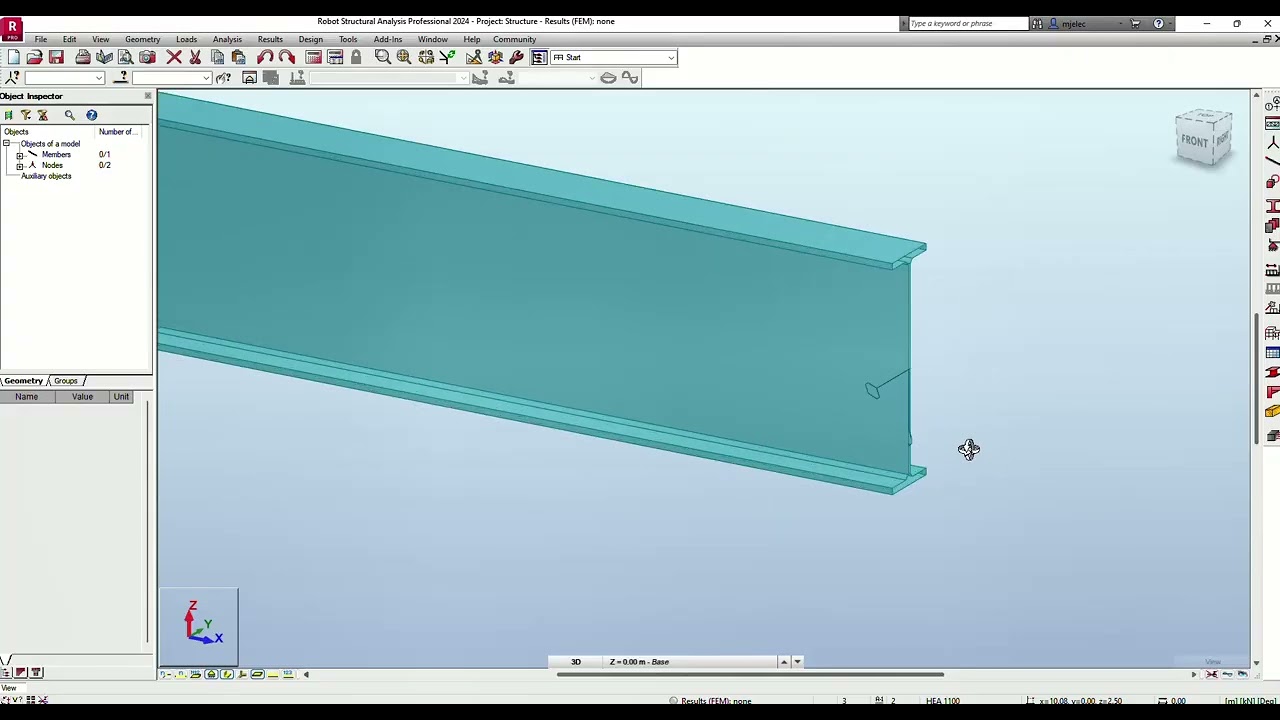The height and width of the screenshot is (720, 1280).
Task: Open the mjelec user account dropdown
Action: pyautogui.click(x=1120, y=23)
